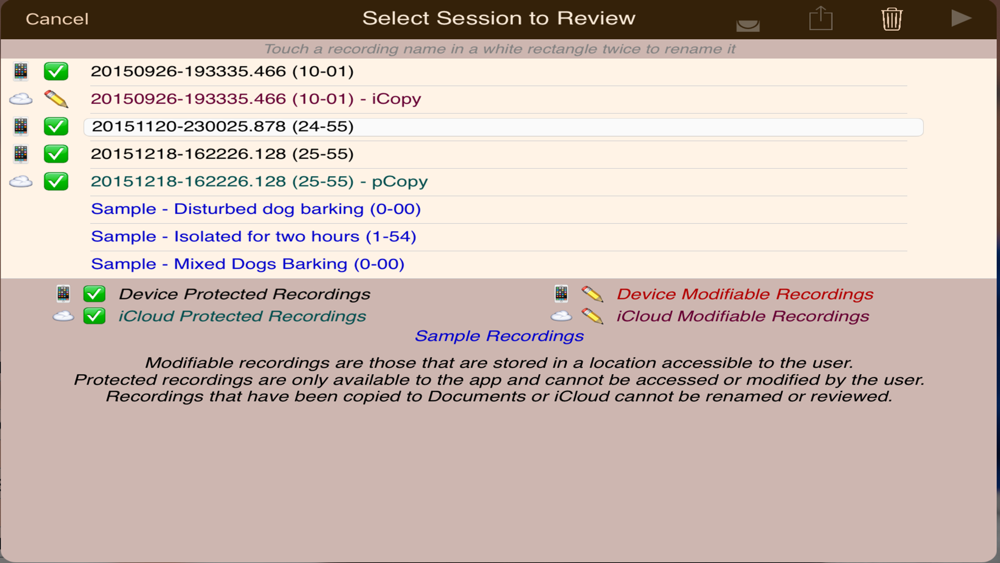1000x563 pixels.
Task: Tap pencil icon of the iCopy recording
Action: pos(56,99)
